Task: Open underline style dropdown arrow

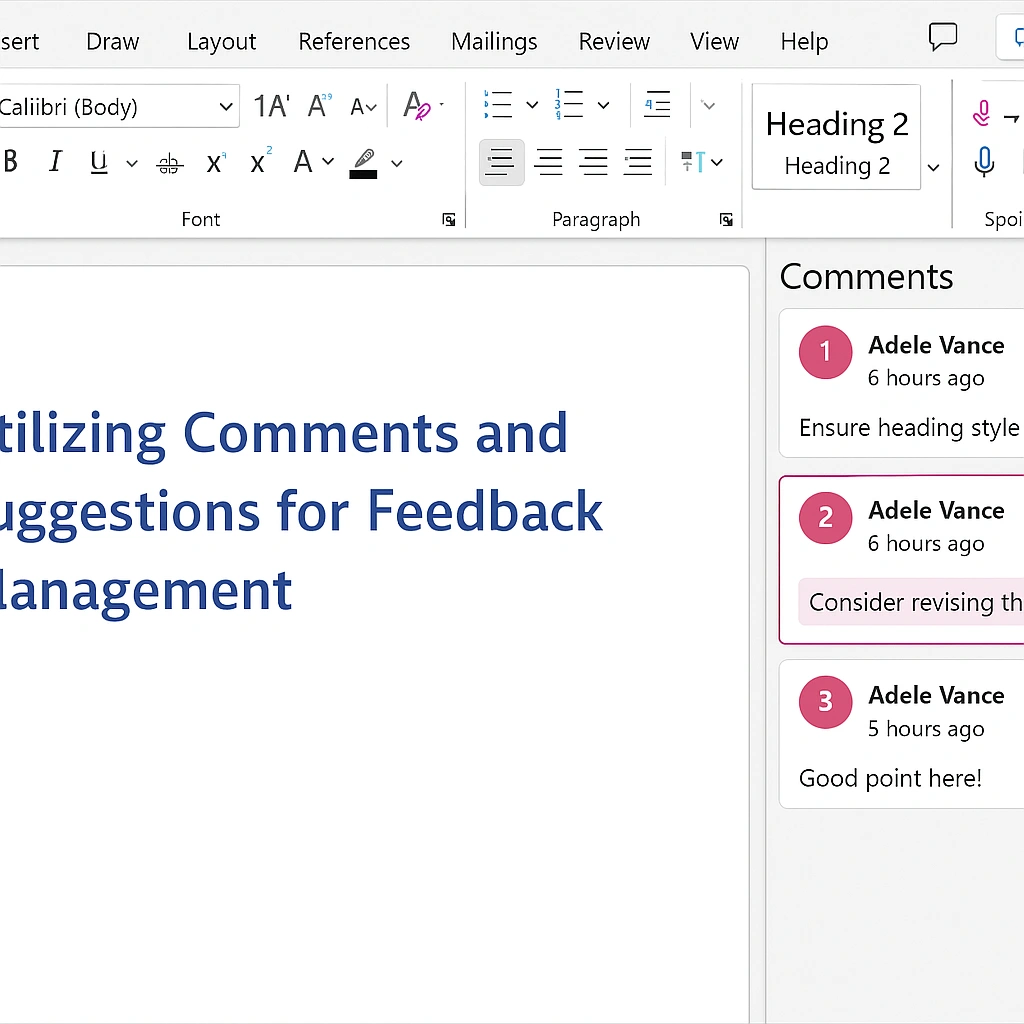Action: point(132,163)
